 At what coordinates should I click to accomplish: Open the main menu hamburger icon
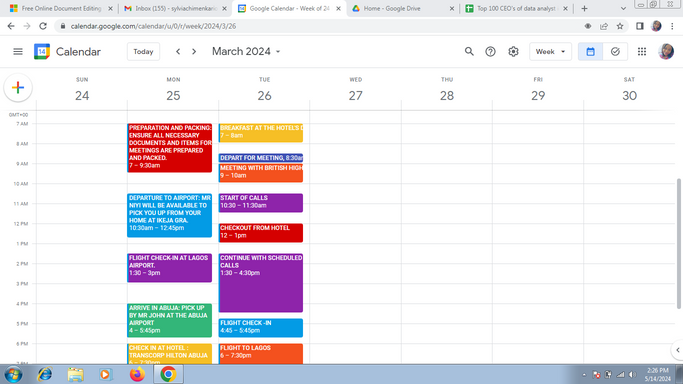(x=18, y=51)
